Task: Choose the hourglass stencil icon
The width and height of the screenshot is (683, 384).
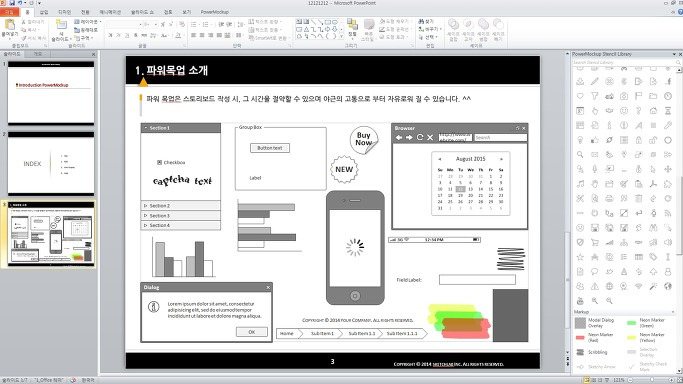Action: point(668,111)
